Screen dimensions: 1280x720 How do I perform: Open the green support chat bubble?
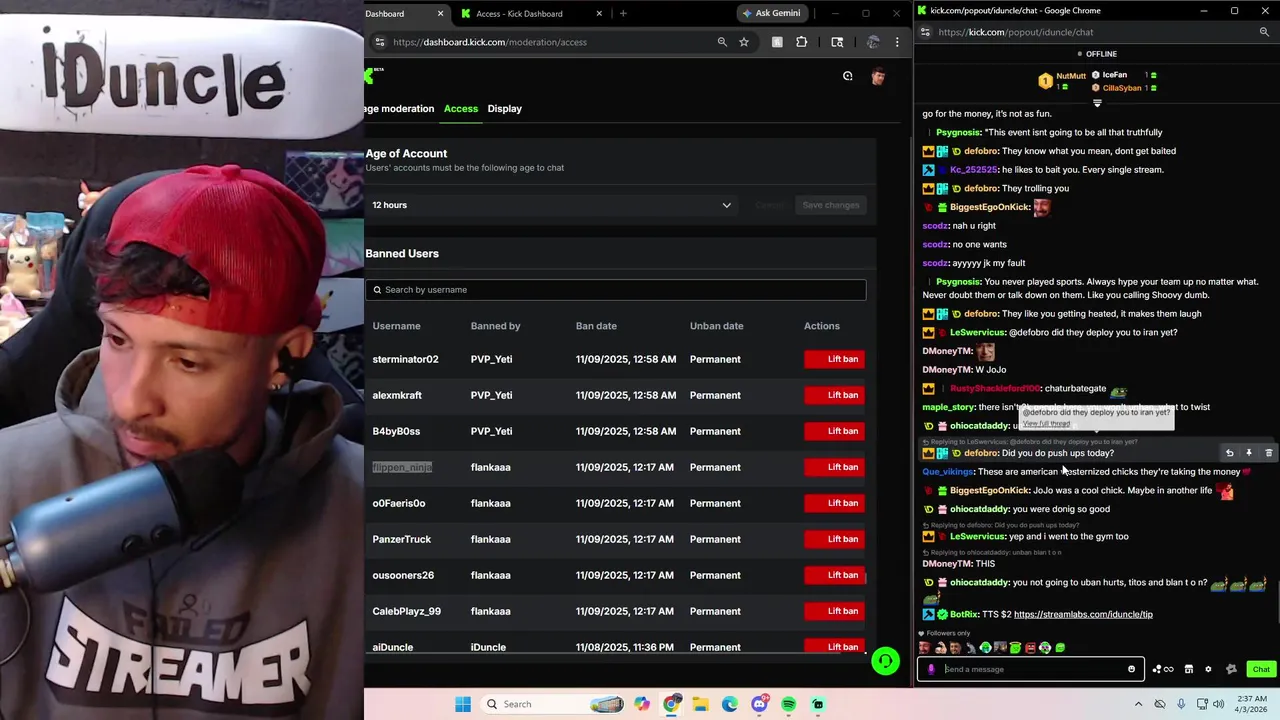pos(885,662)
